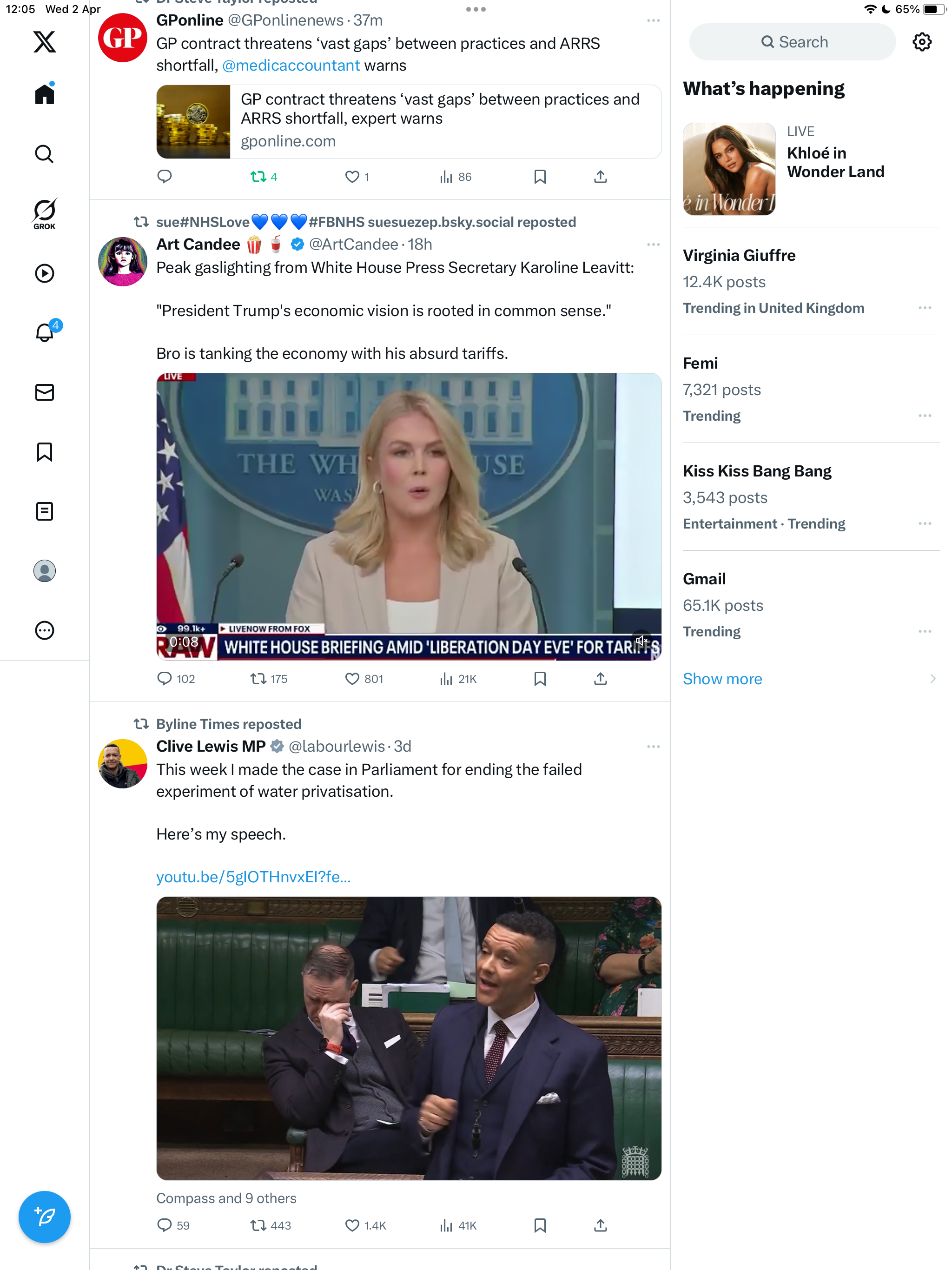
Task: Open the Explore search tab
Action: point(44,154)
